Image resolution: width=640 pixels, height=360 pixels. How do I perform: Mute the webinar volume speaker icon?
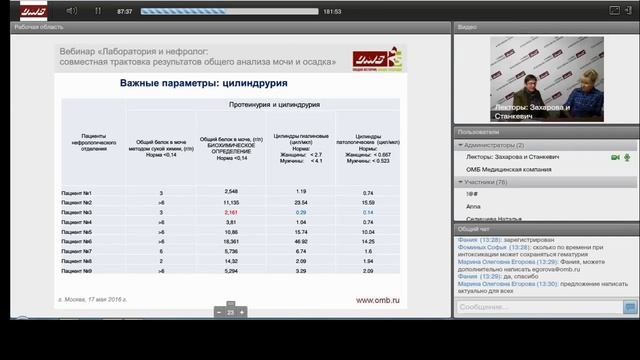(71, 11)
